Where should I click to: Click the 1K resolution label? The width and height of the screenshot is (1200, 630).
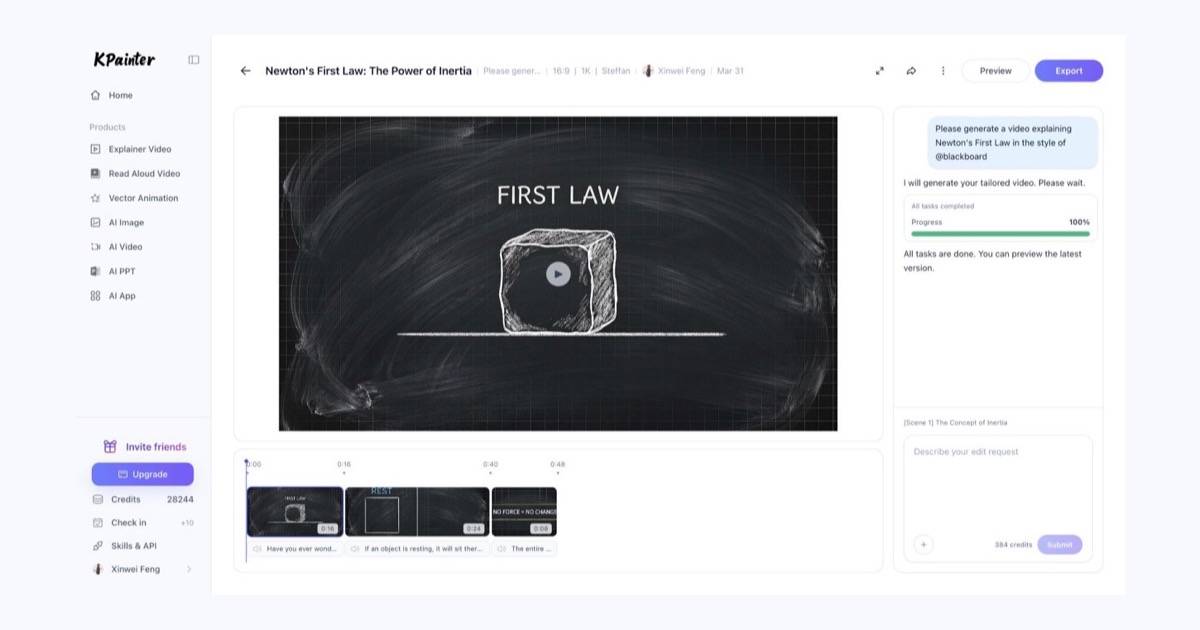(x=586, y=71)
